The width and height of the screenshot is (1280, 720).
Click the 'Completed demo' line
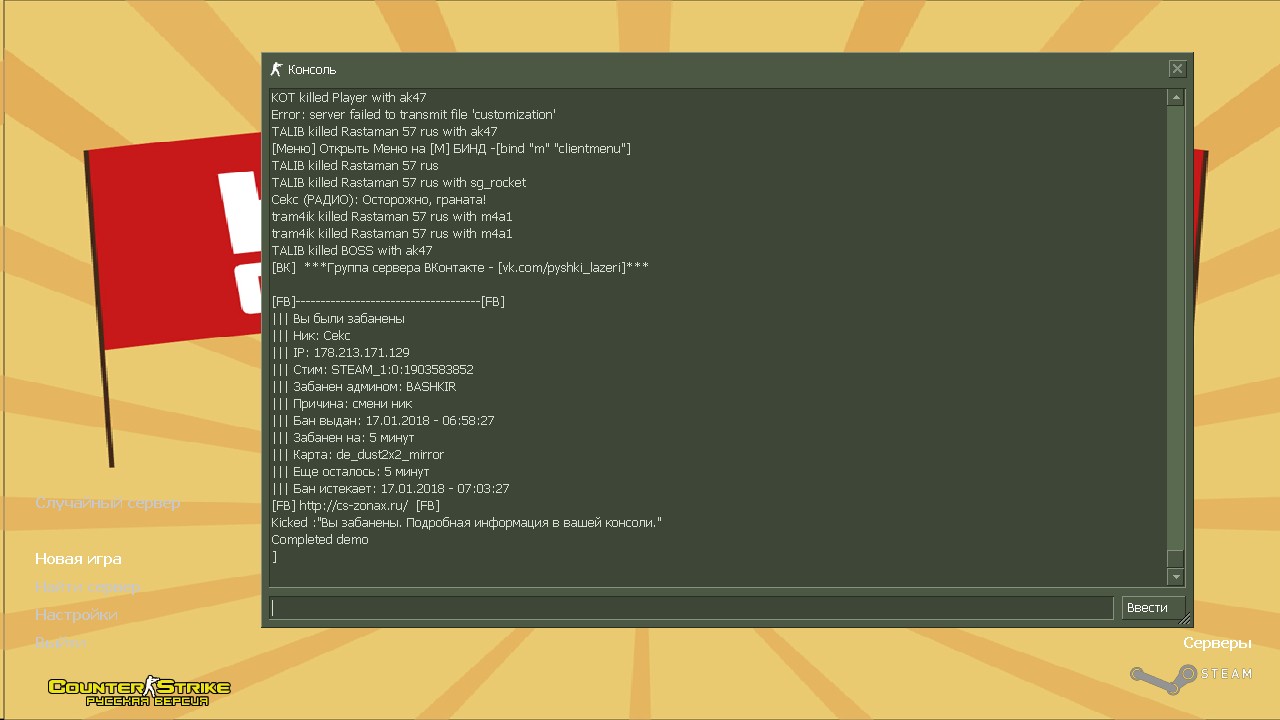tap(320, 540)
